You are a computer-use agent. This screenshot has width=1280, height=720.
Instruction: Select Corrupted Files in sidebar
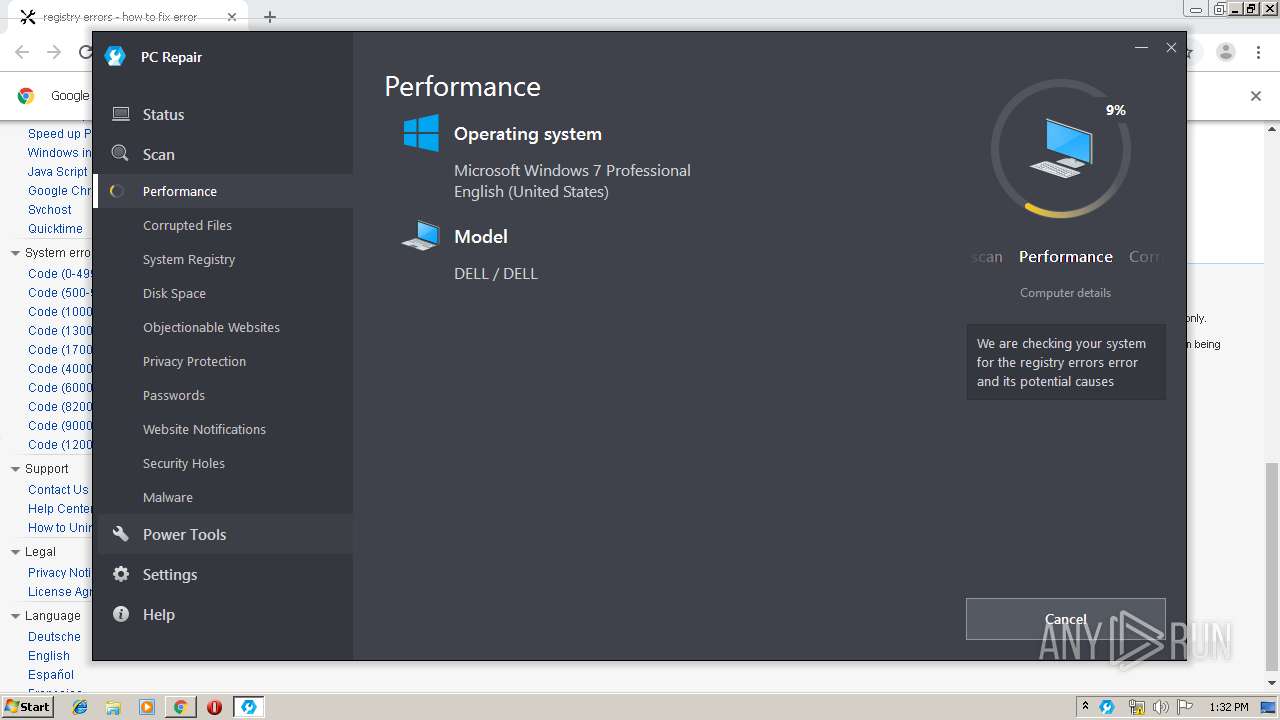click(x=187, y=225)
